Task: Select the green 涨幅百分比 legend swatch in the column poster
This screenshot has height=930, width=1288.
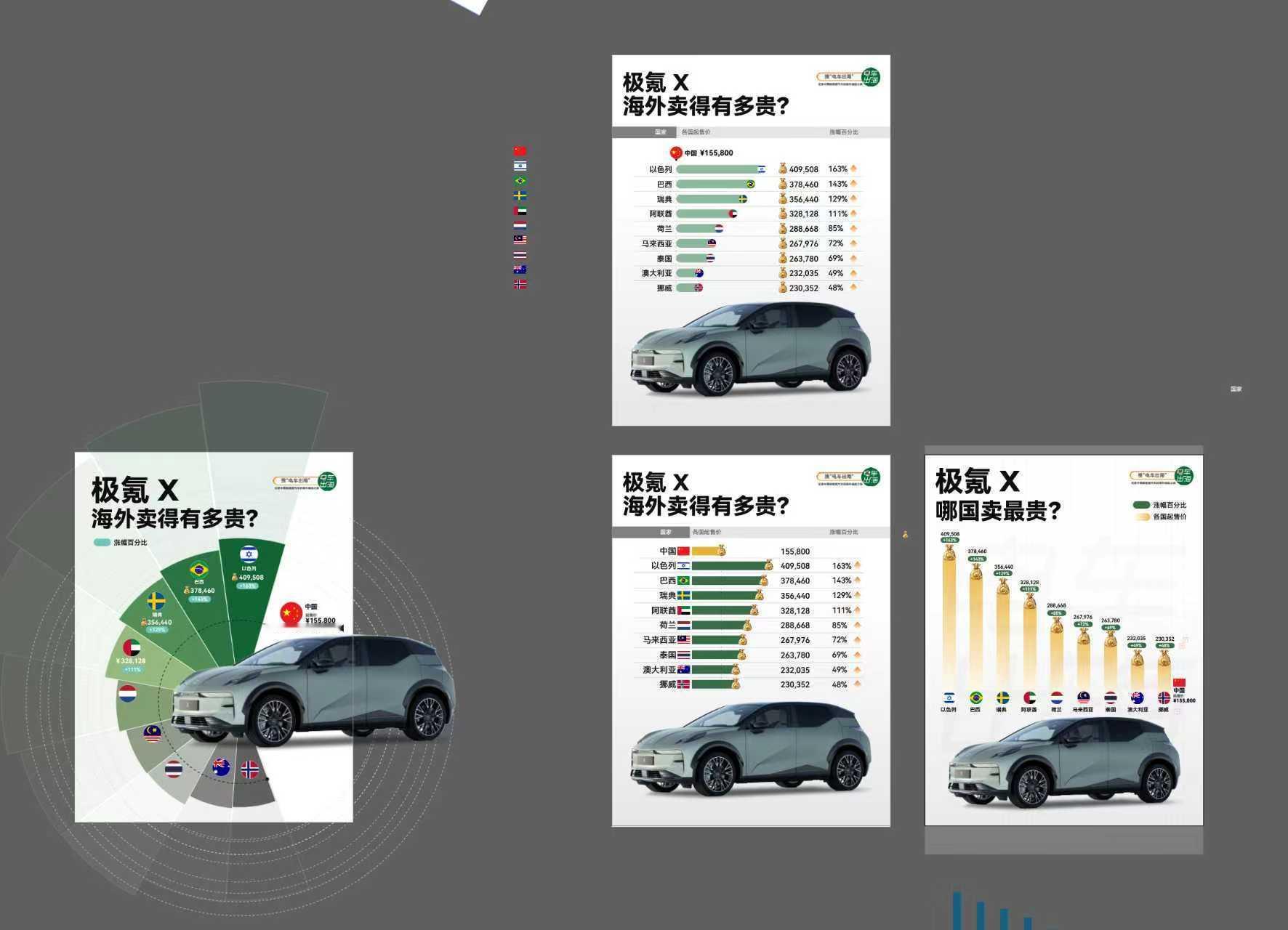Action: click(1141, 505)
